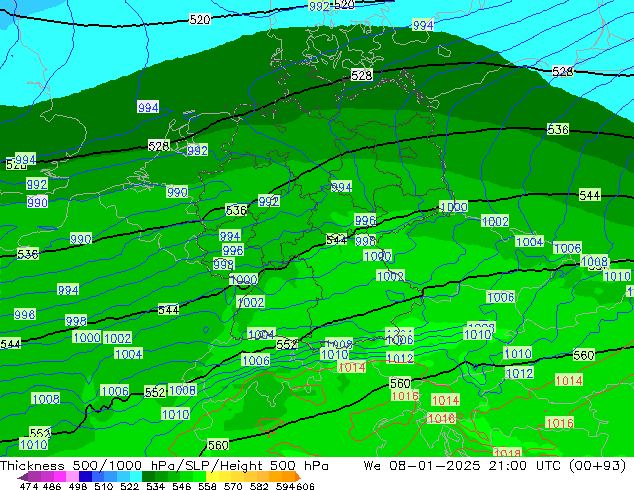
Task: Click the brightest green legend swatch
Action: click(x=199, y=477)
